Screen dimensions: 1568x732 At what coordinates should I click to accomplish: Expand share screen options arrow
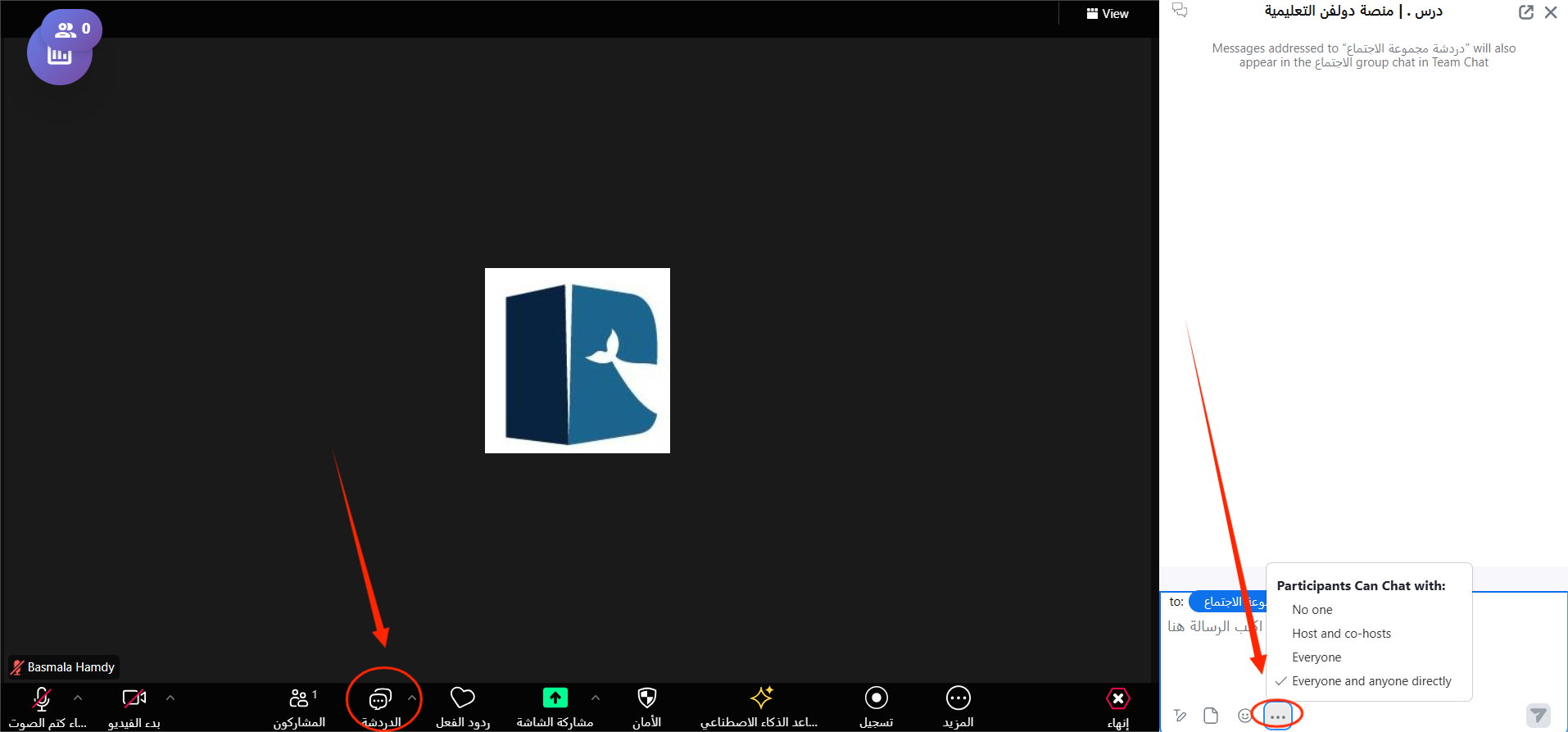click(596, 698)
